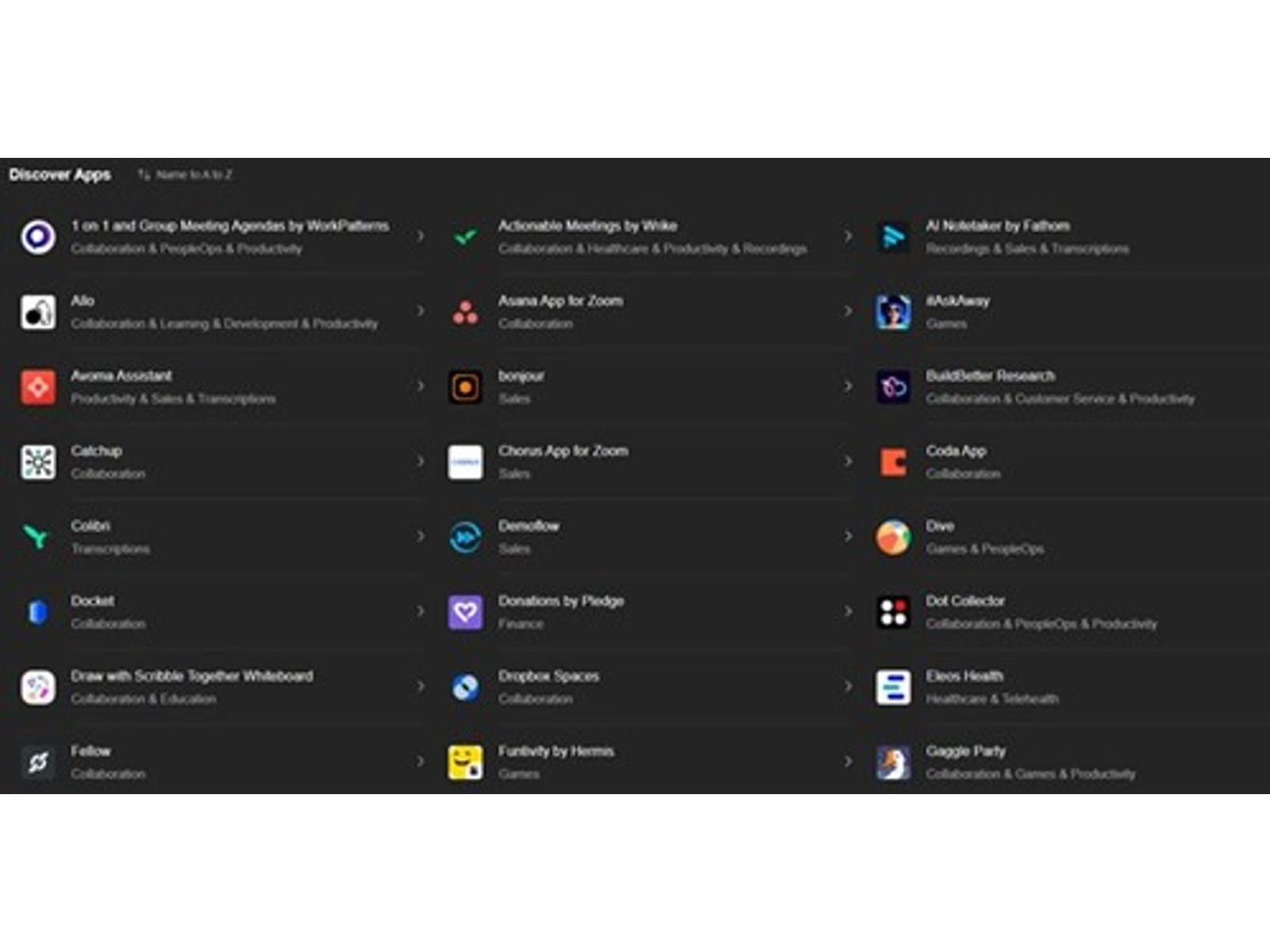Click chevron next to Docket entry

coord(421,612)
